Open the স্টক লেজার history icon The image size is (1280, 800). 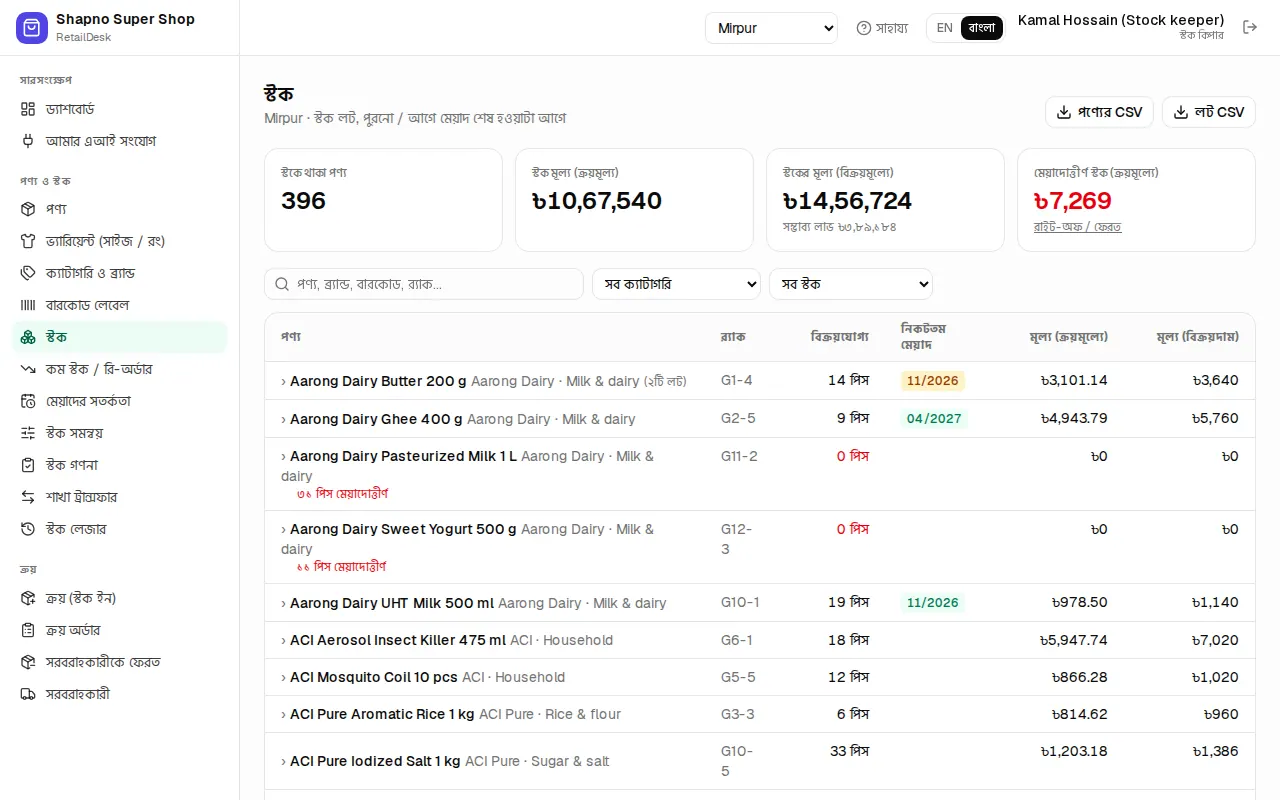(x=28, y=529)
